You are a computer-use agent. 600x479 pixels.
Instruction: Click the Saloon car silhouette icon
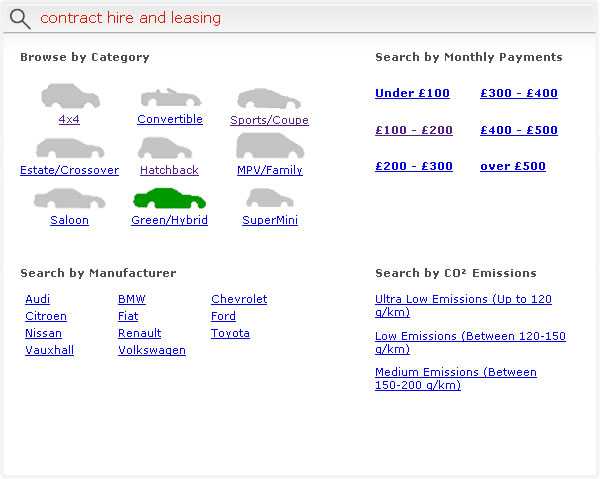tap(69, 198)
